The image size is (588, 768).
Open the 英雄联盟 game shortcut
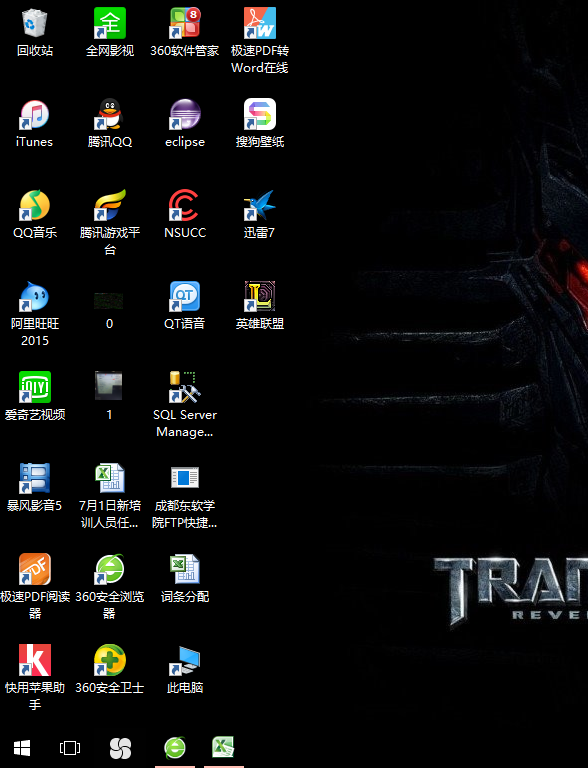[260, 296]
